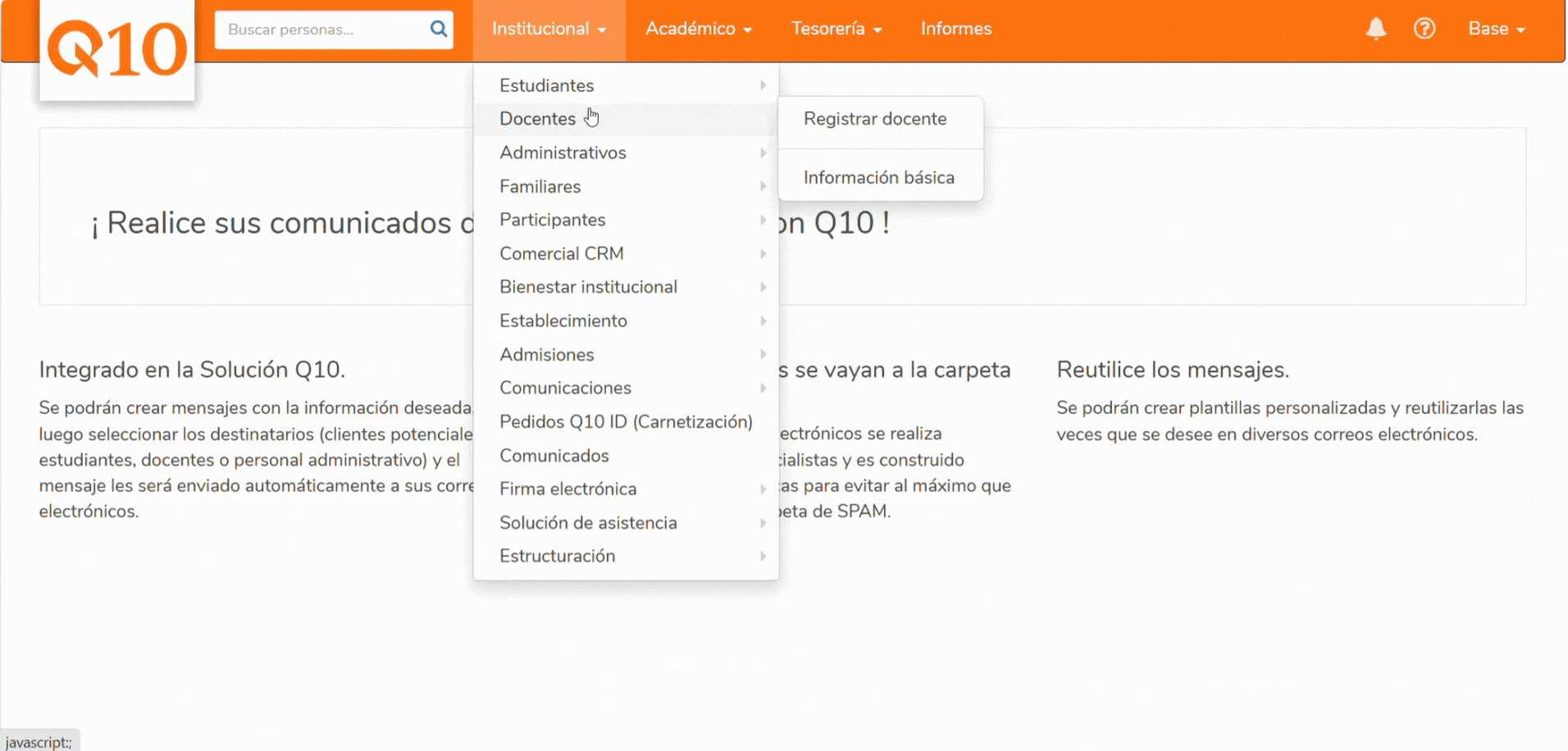Open the help question mark icon

1424,29
